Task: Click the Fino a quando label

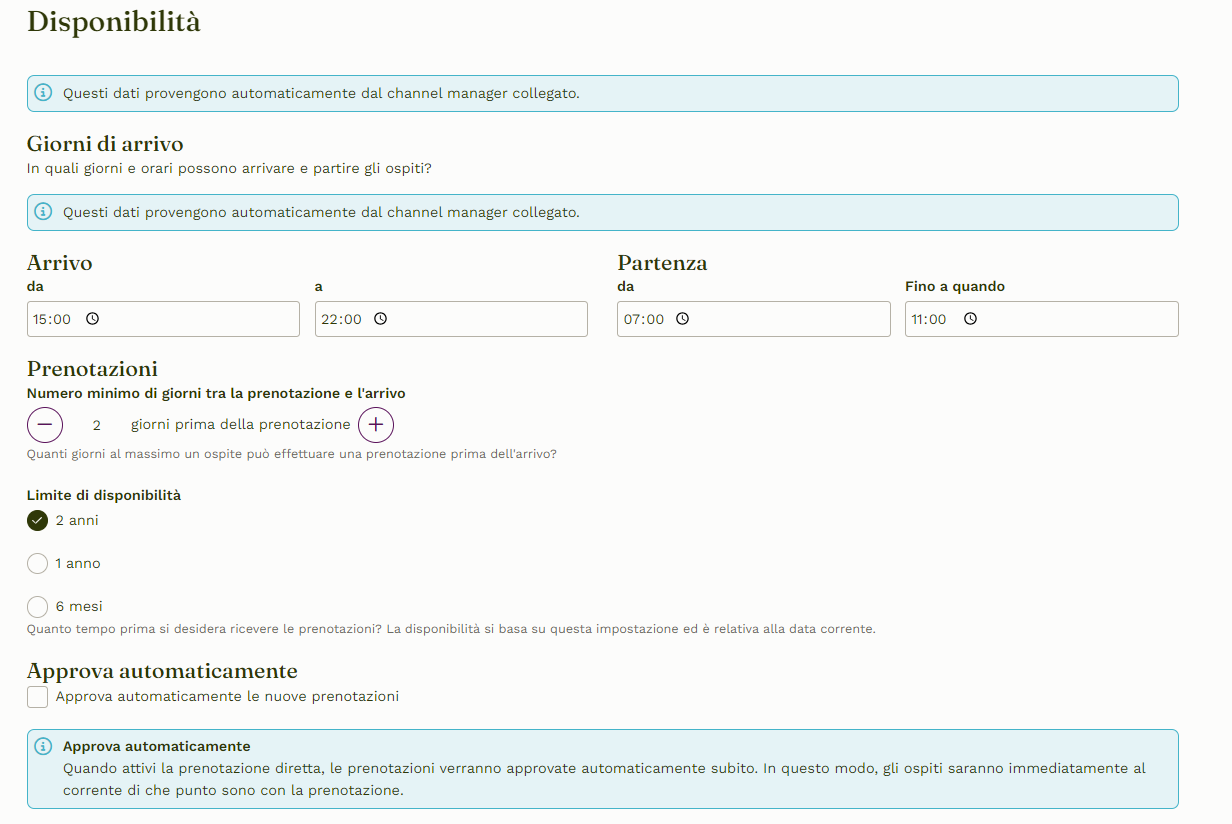Action: [955, 287]
